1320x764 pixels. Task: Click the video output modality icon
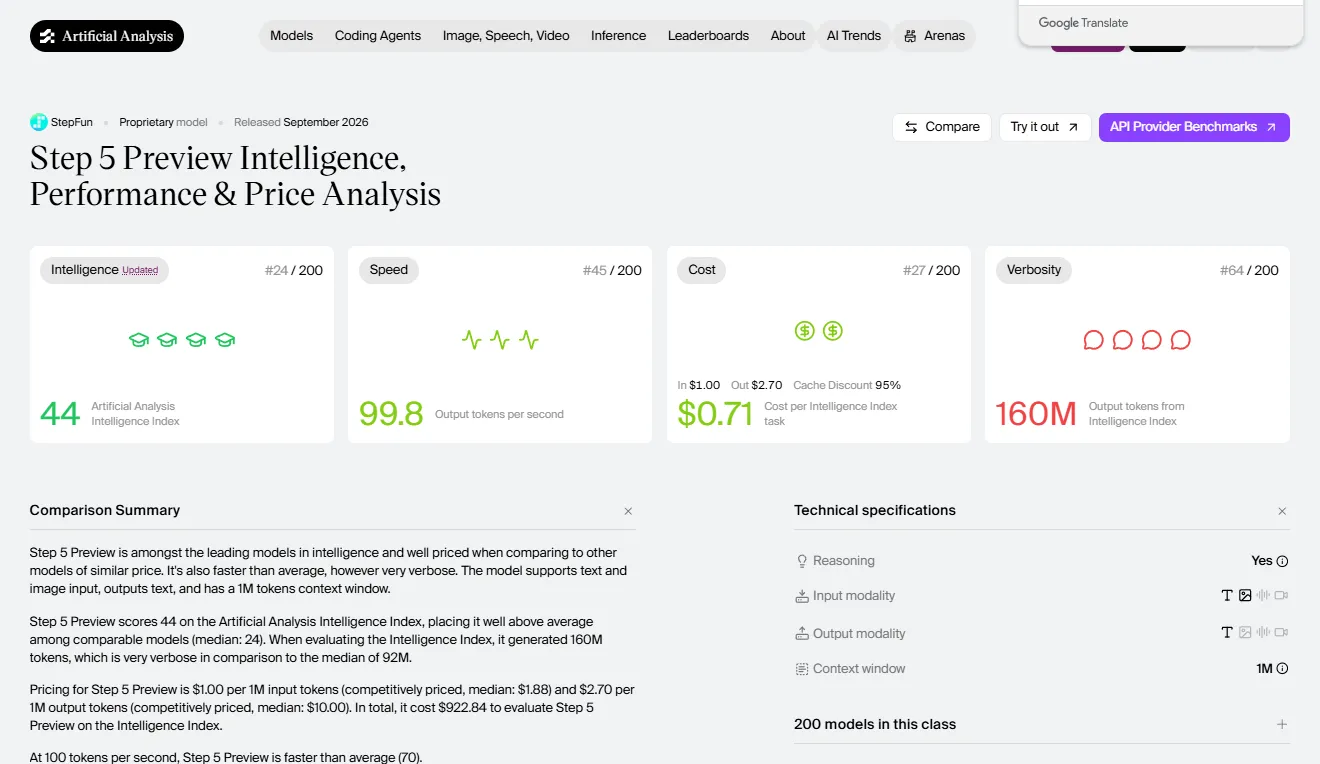pos(1282,633)
